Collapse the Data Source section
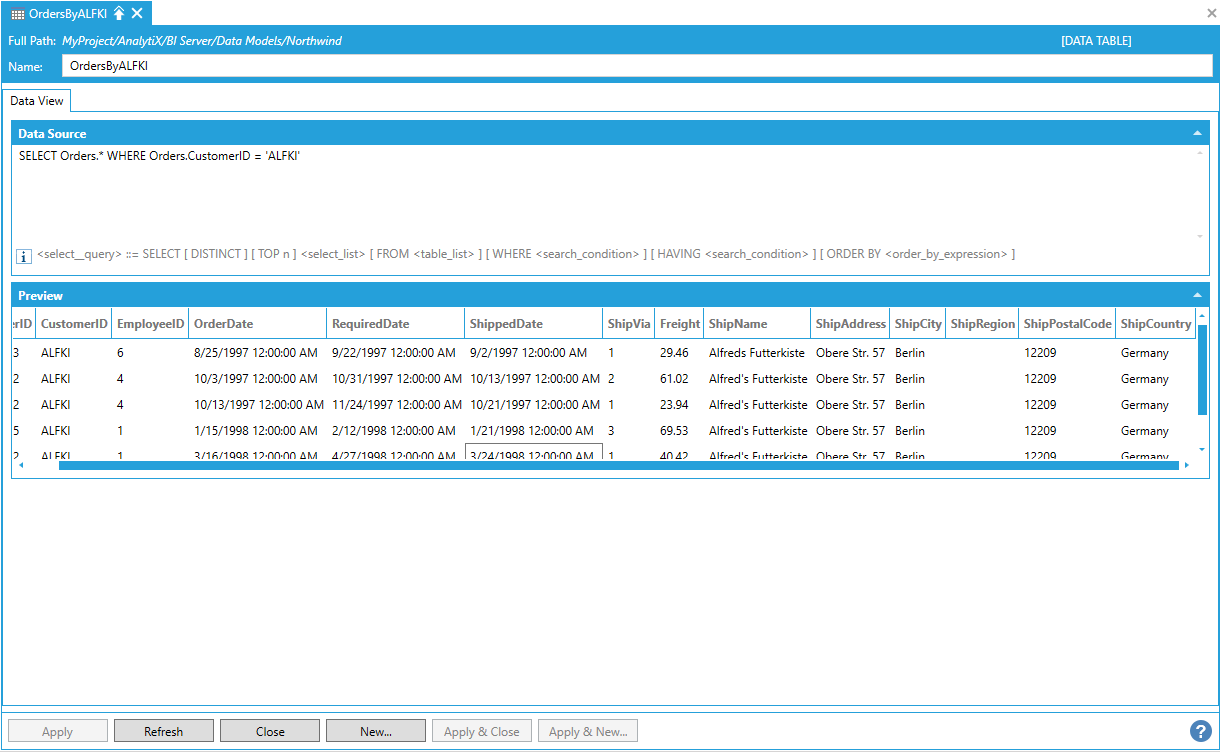The height and width of the screenshot is (752, 1220). [x=1197, y=133]
